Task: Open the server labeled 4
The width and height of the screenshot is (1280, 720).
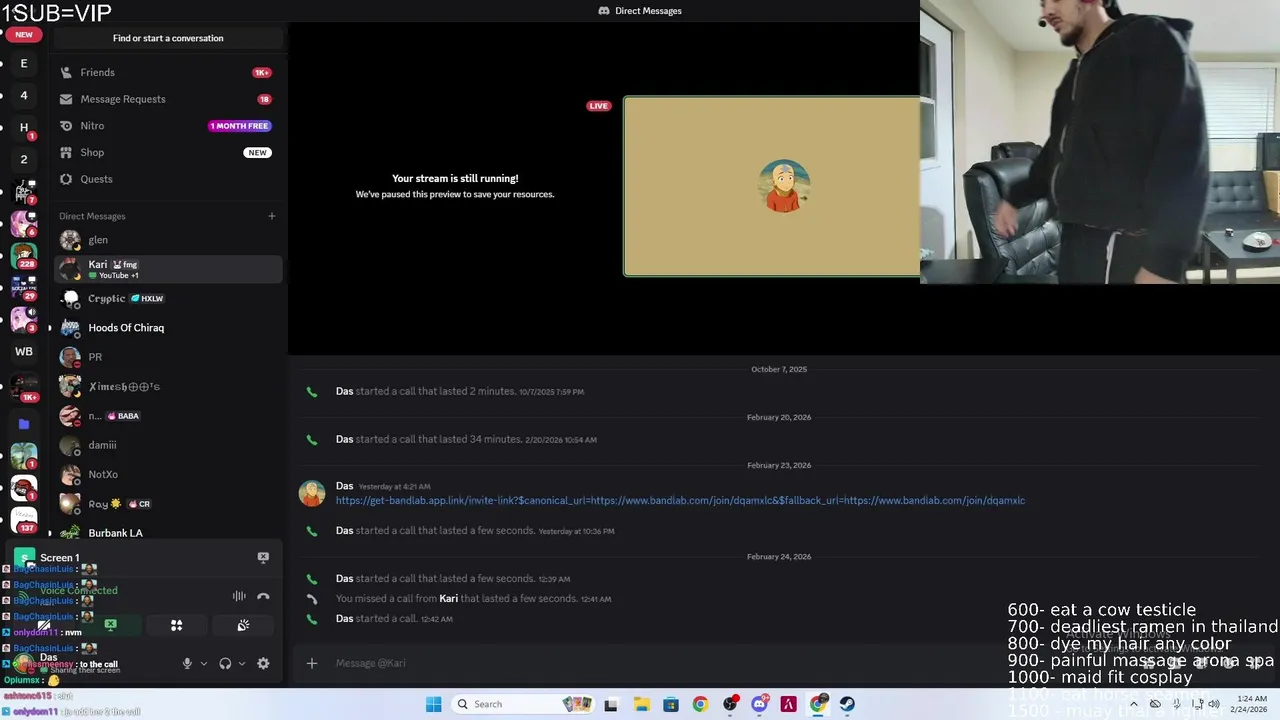Action: pyautogui.click(x=24, y=95)
